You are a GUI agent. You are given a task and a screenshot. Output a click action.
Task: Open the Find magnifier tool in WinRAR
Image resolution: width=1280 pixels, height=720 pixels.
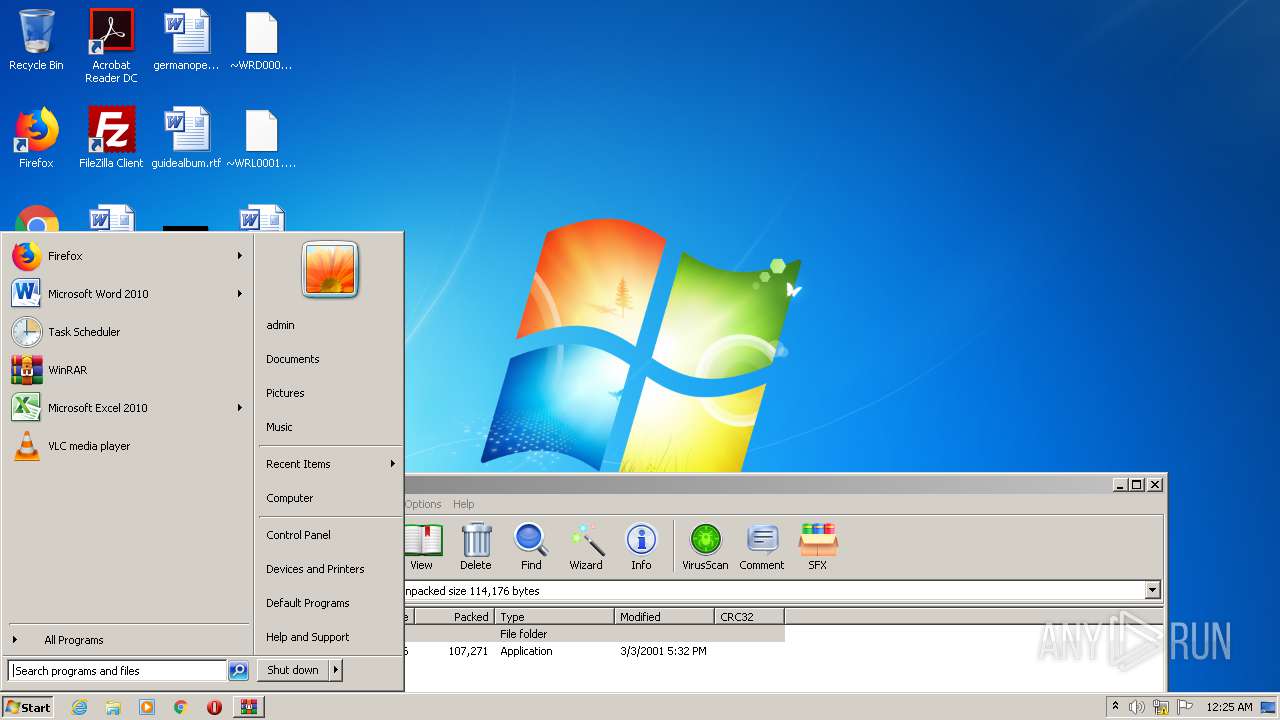(531, 547)
